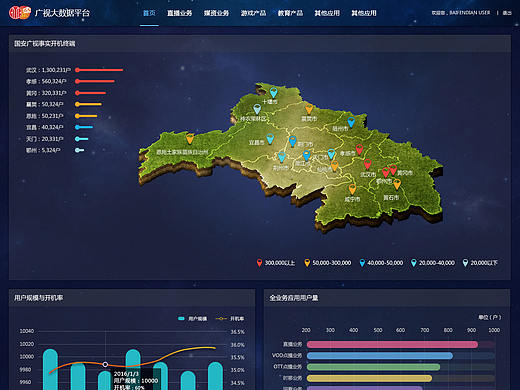Screen dimensions: 520x390
Task: Click the pink 直播业务 bar
Action: [392, 344]
